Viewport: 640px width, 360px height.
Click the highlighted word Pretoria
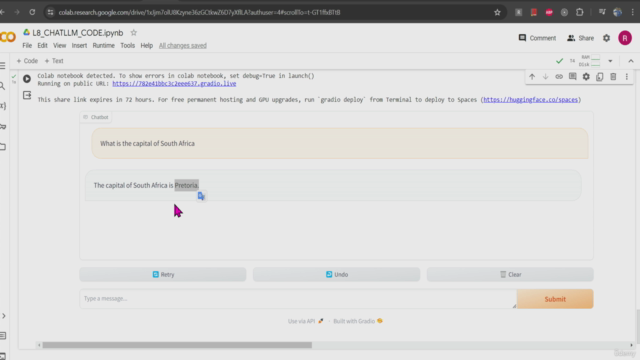[187, 185]
